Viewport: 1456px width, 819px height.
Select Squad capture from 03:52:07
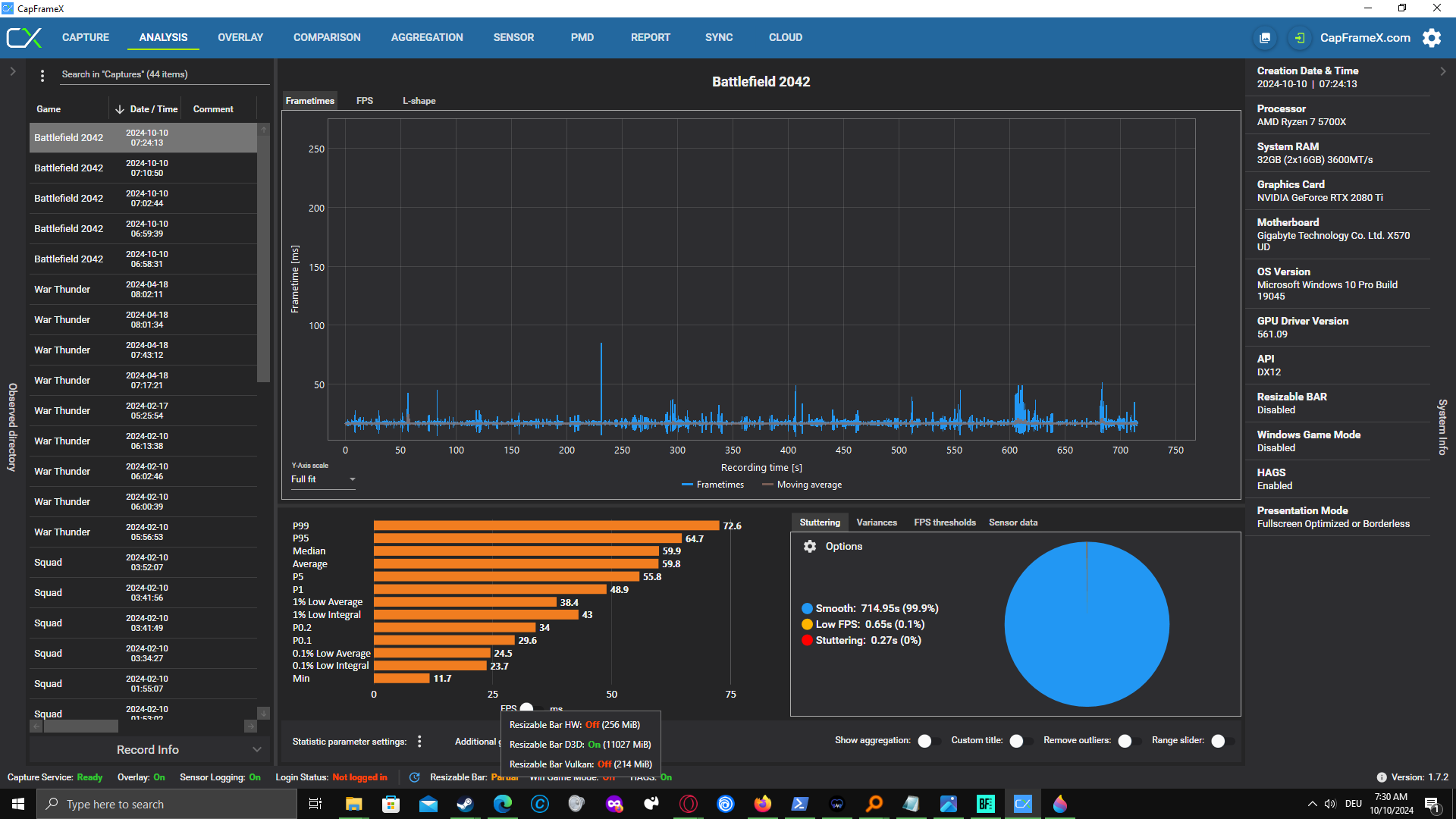(143, 563)
